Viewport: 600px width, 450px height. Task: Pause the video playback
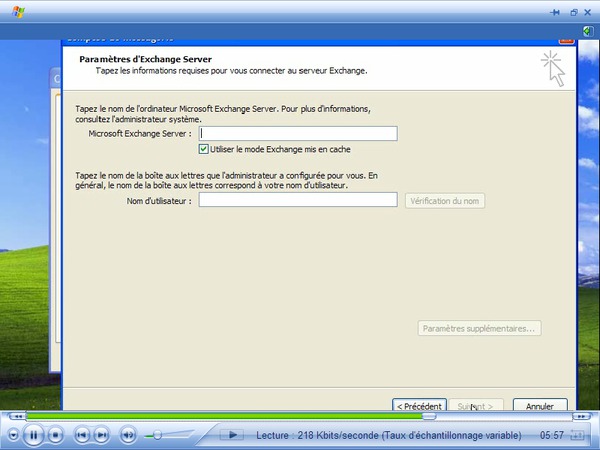[33, 435]
